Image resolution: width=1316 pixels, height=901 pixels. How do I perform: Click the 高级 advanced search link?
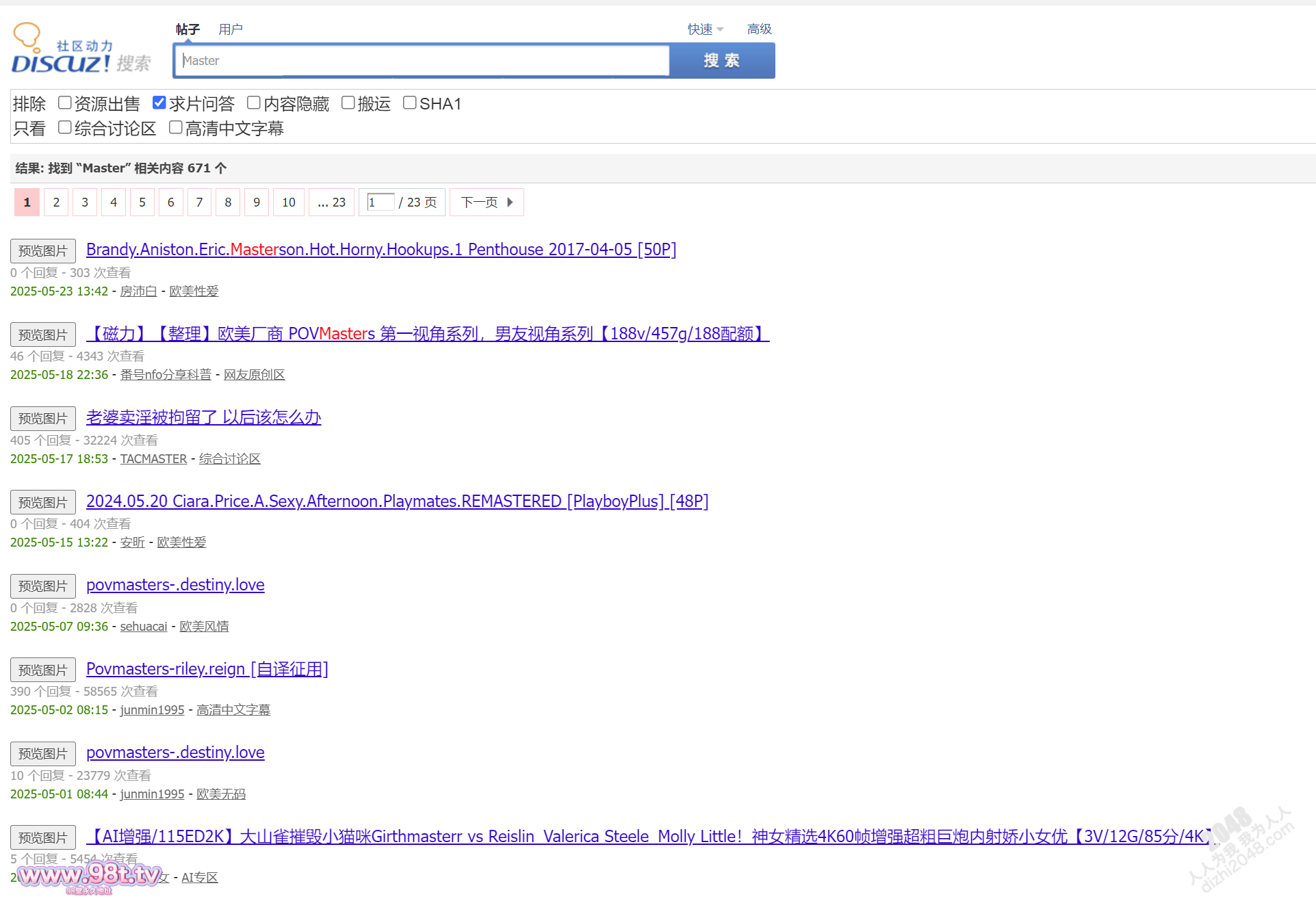point(758,29)
